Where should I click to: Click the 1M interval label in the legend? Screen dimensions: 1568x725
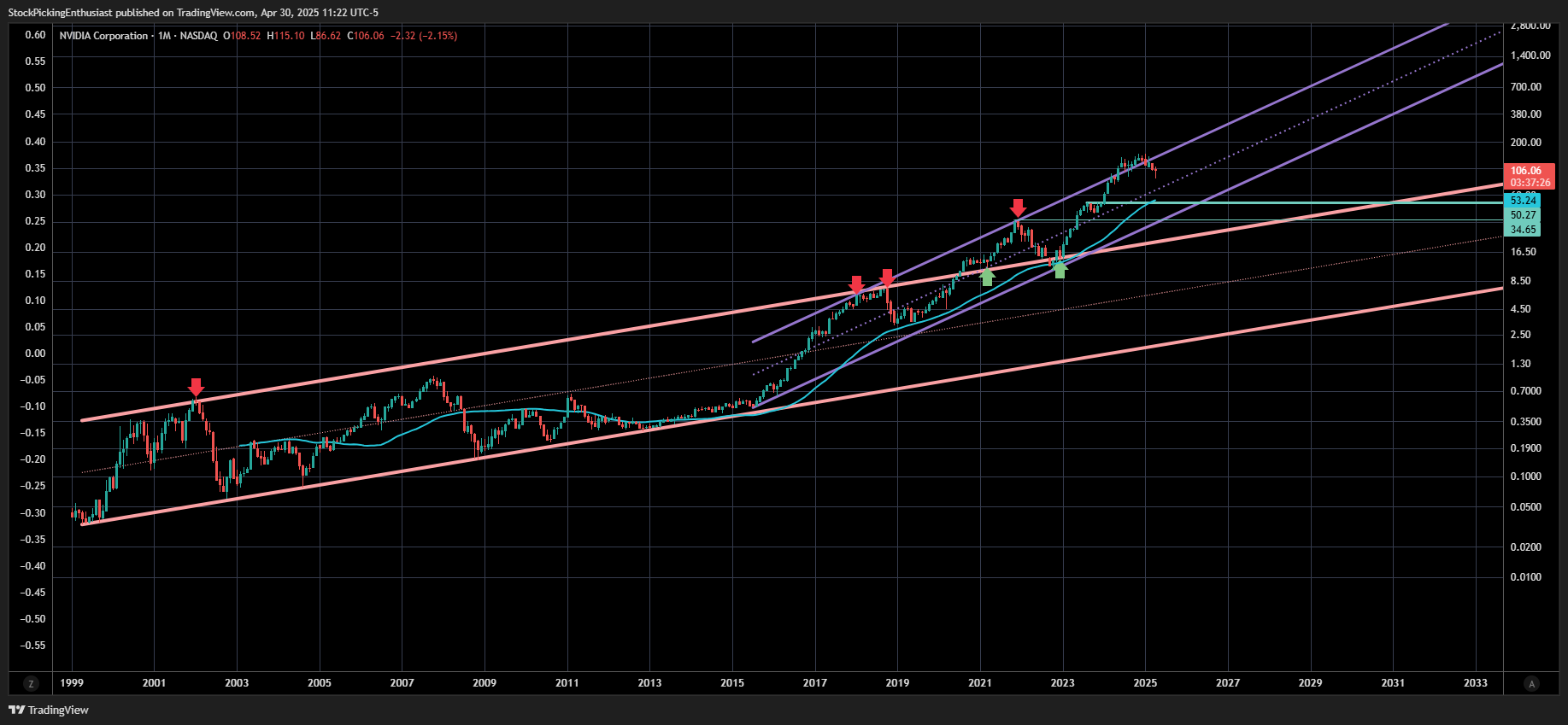coord(164,36)
